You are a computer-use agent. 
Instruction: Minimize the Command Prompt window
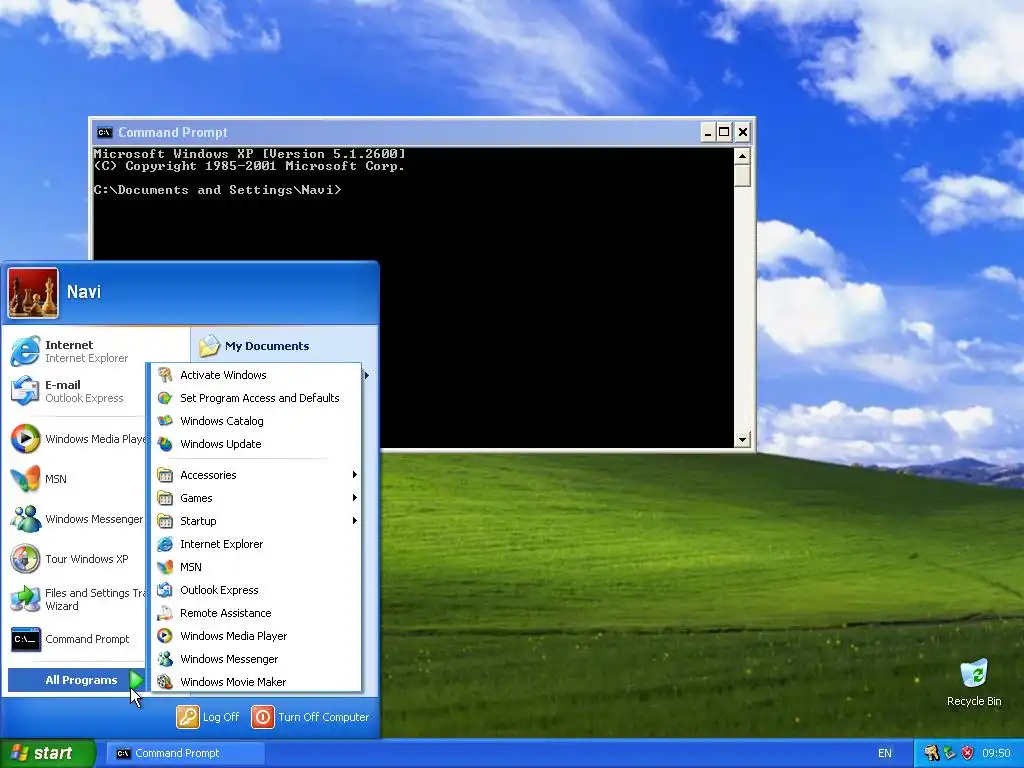pos(708,133)
